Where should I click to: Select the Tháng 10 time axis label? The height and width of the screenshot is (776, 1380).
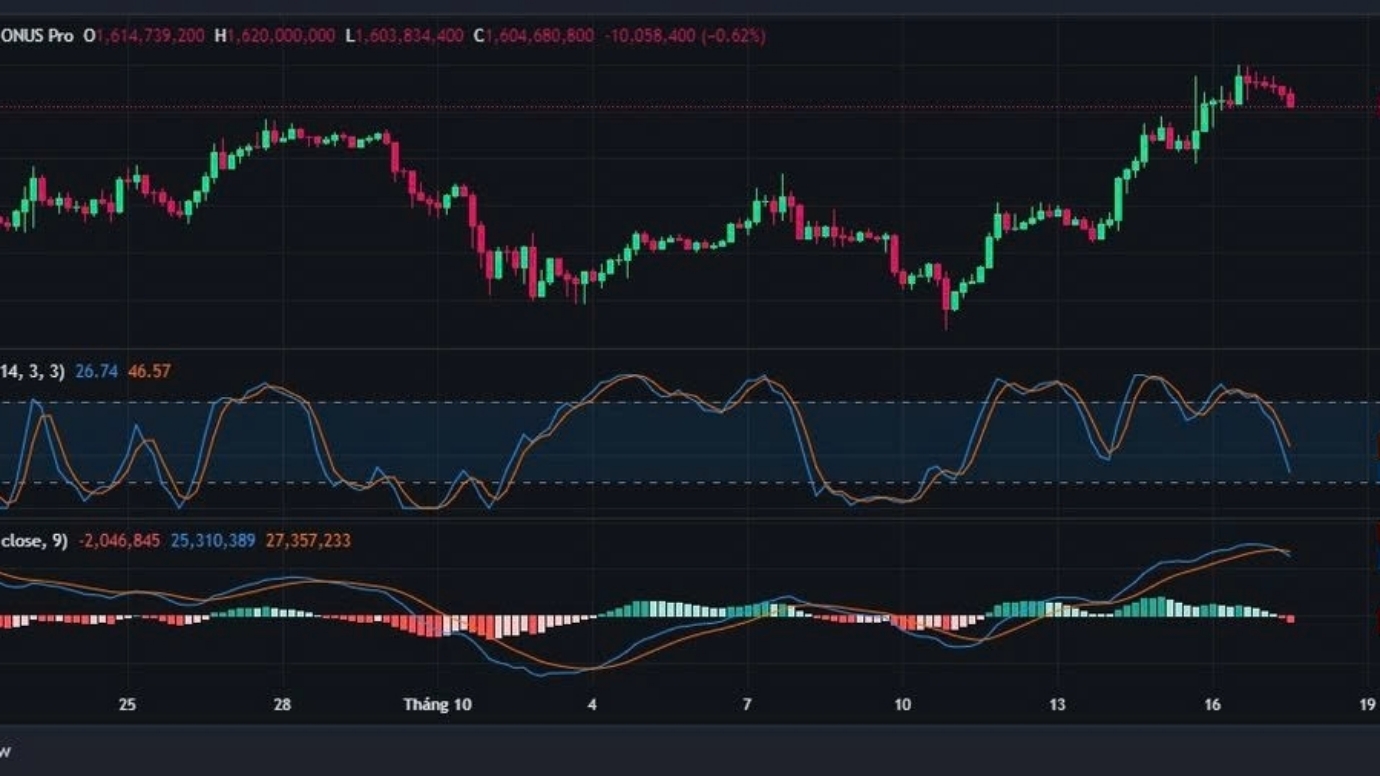point(437,705)
